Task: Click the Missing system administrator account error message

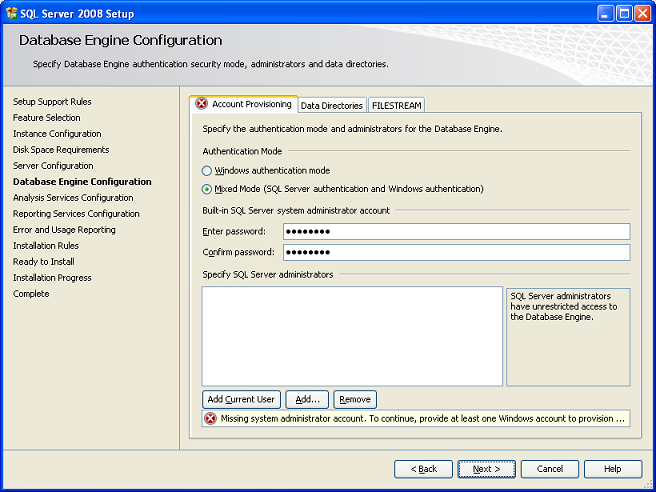Action: click(x=423, y=418)
